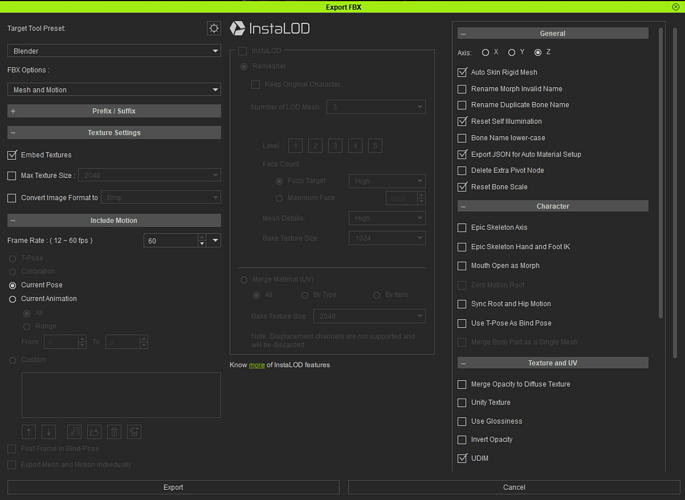Toggle Reset Self Illumination checkbox
Screen dimensions: 685x500
(462, 121)
